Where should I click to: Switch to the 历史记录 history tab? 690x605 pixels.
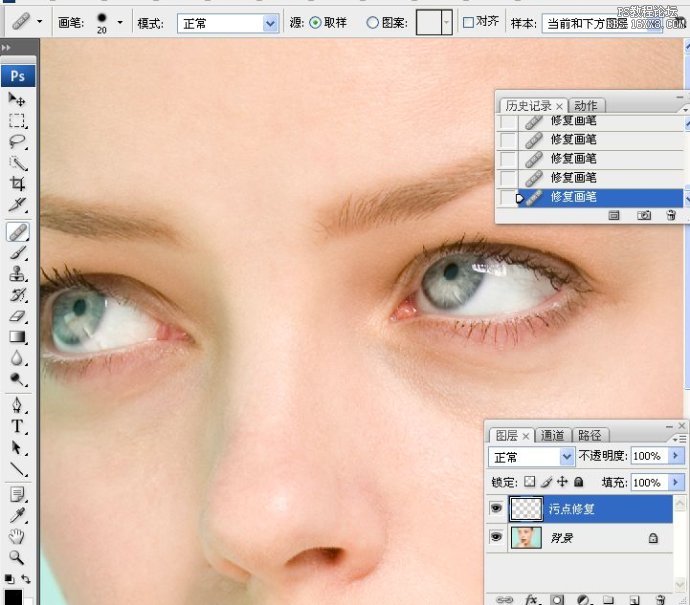coord(528,106)
